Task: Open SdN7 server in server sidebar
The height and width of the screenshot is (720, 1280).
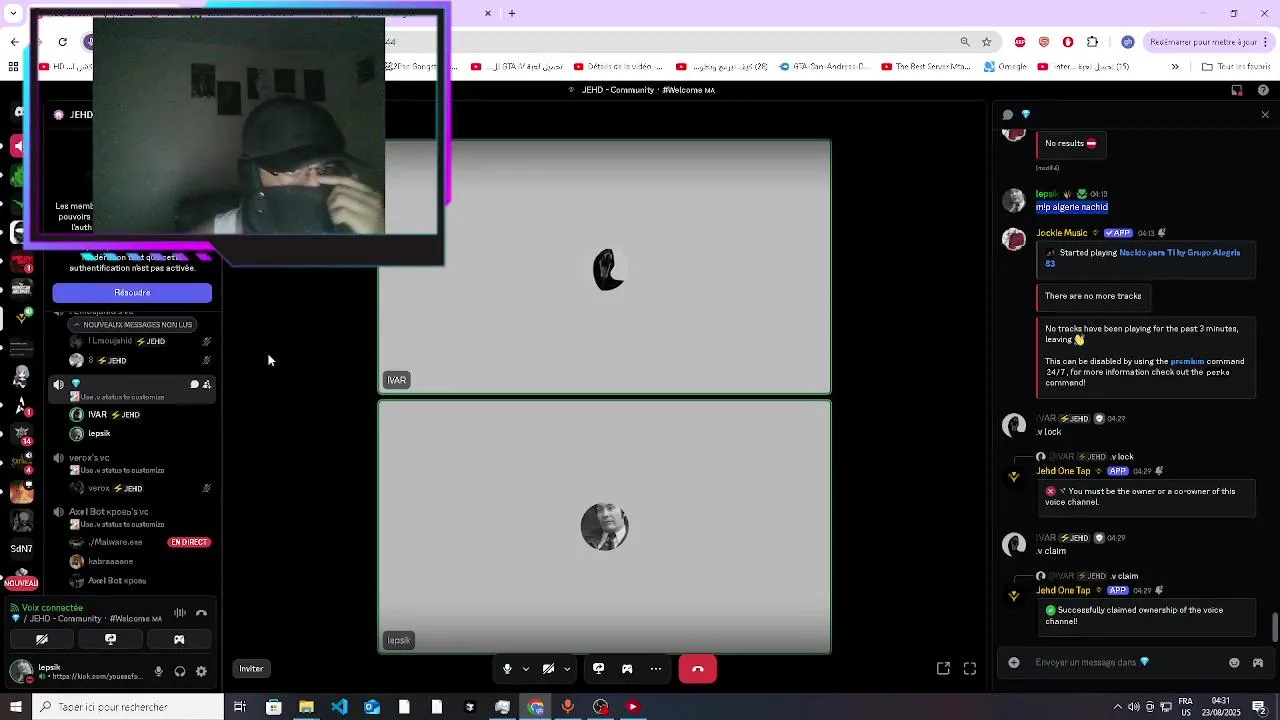Action: click(21, 549)
